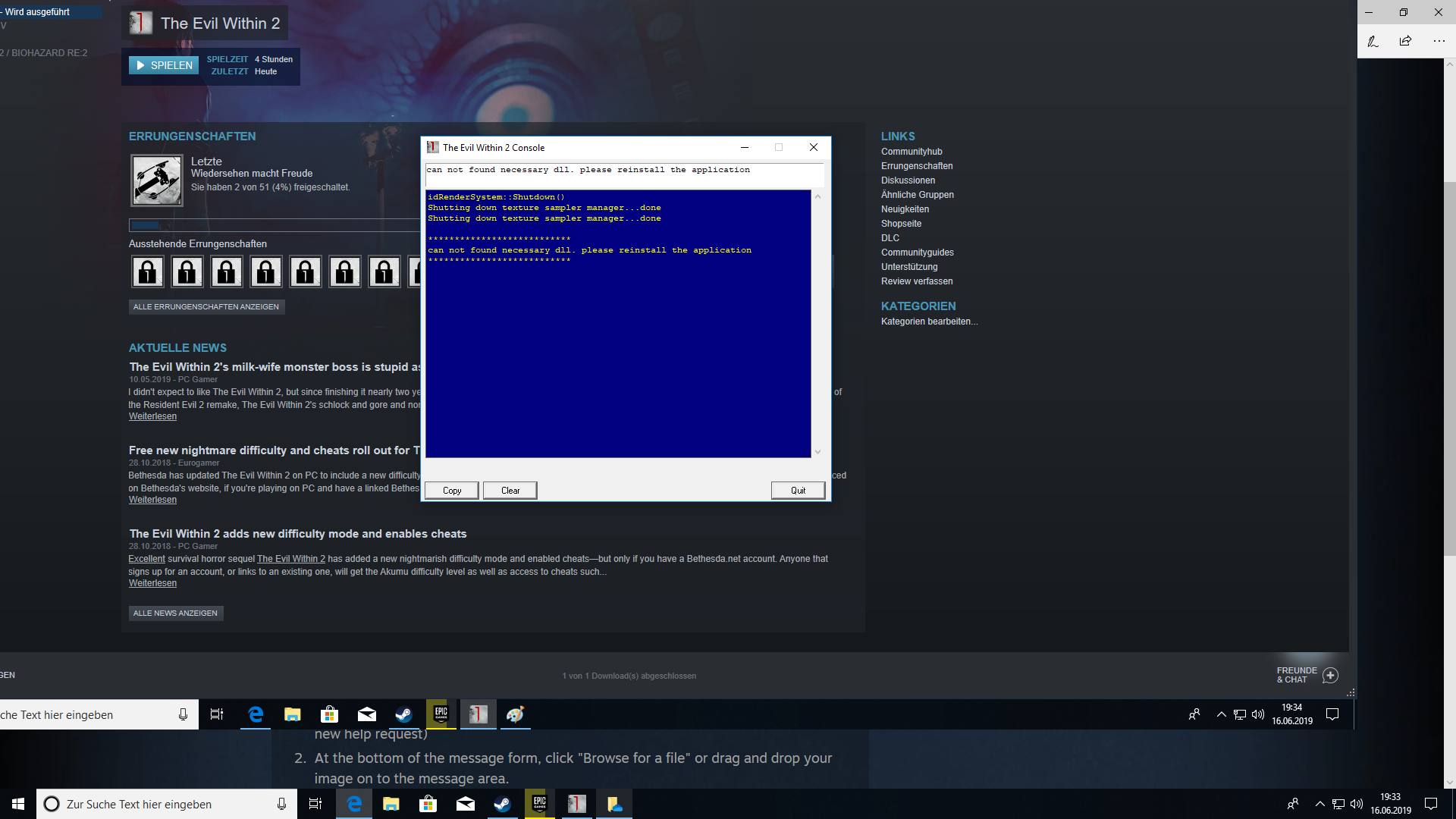Viewport: 1456px width, 819px height.
Task: Click the achievements progress bar
Action: click(x=275, y=225)
